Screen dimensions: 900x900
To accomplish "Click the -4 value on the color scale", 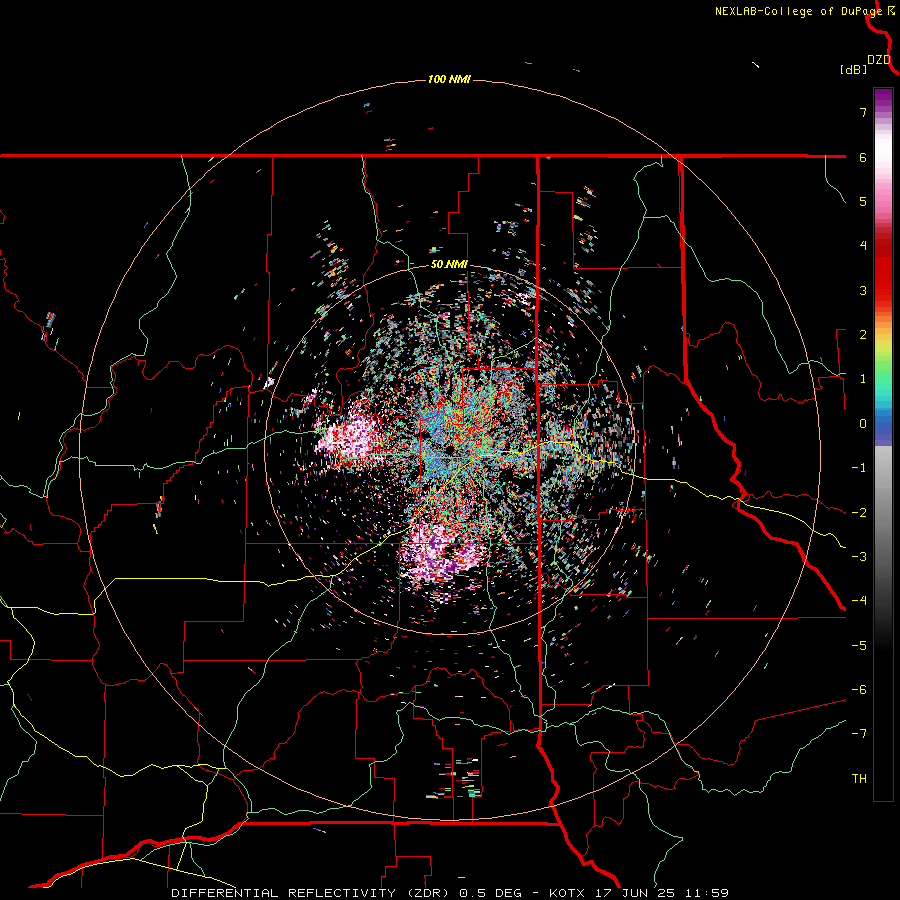I will [859, 601].
